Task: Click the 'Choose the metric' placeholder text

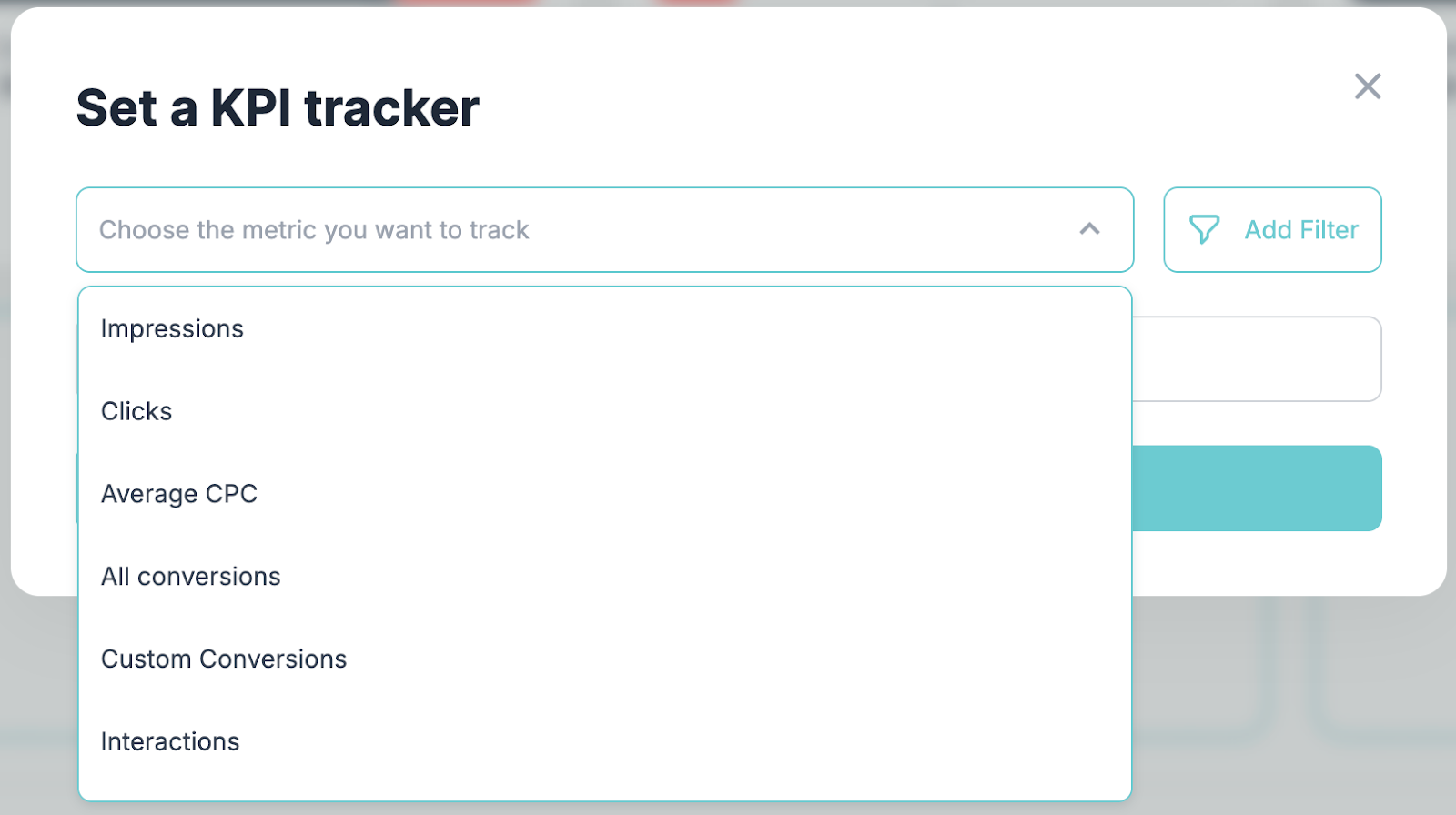Action: coord(314,230)
